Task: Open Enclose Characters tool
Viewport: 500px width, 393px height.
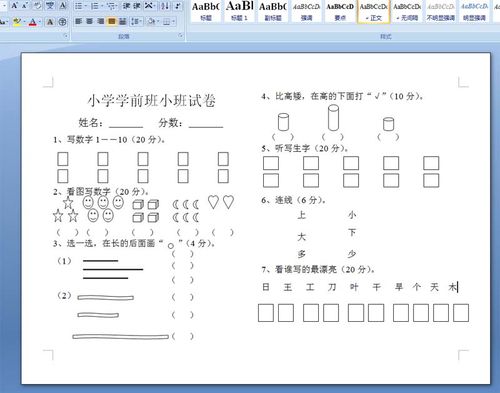Action: (x=62, y=22)
